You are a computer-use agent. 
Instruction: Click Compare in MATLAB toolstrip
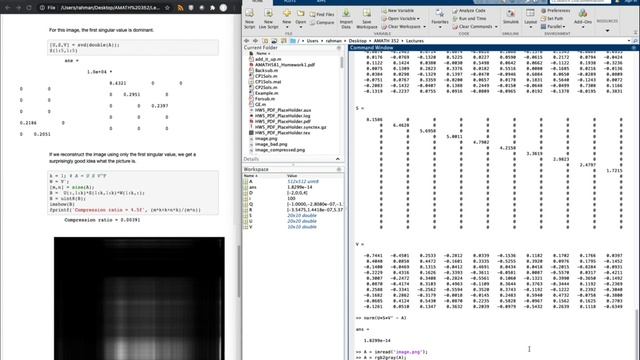tap(322, 22)
